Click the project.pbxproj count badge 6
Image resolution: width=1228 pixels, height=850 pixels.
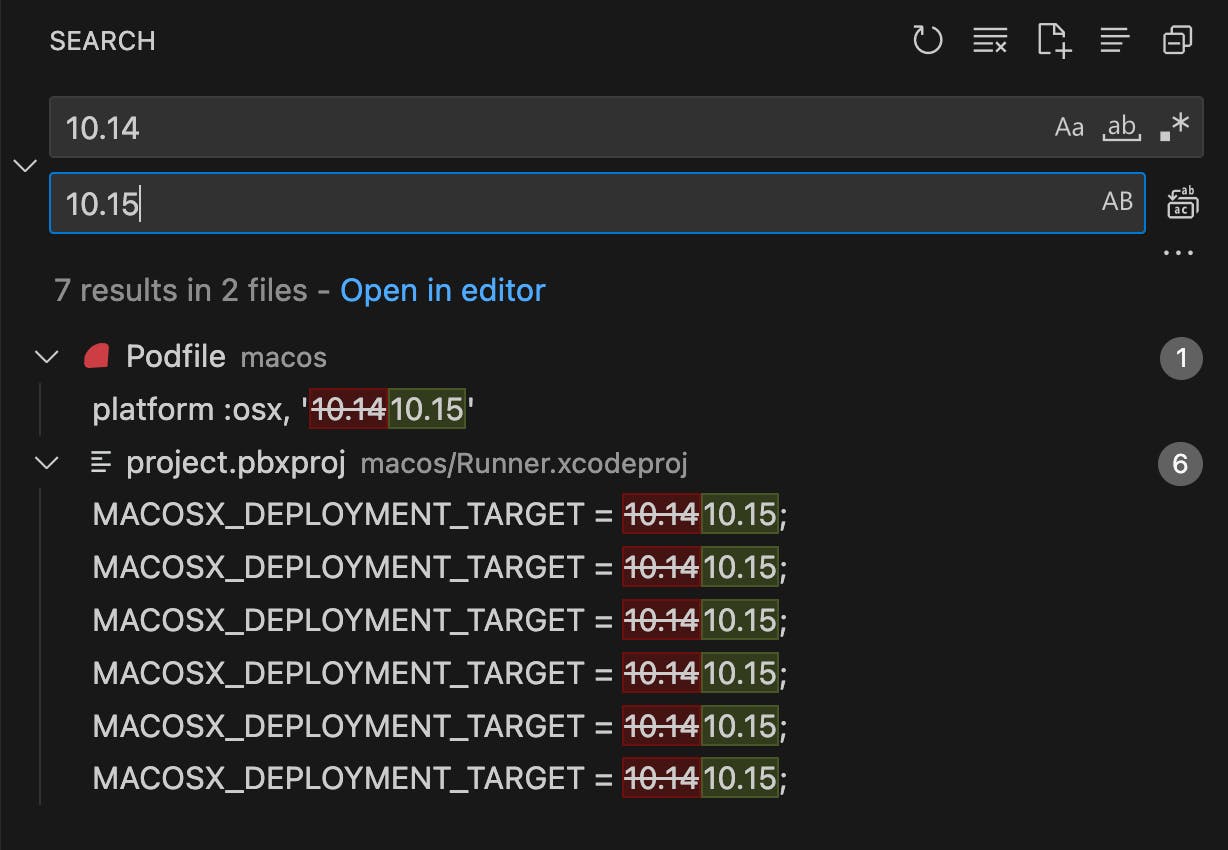tap(1181, 464)
